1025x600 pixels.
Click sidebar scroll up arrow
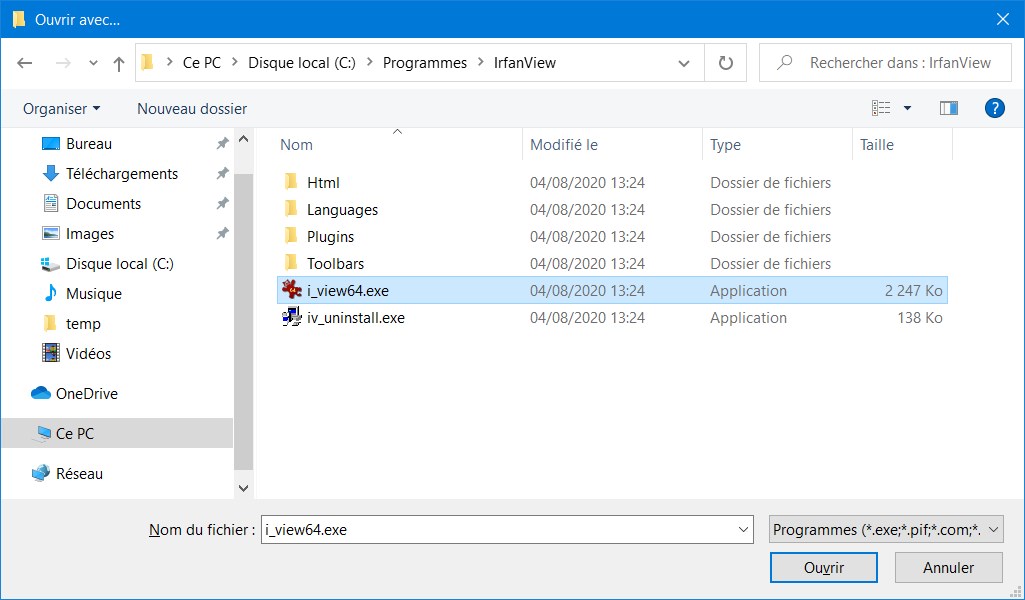[x=244, y=139]
